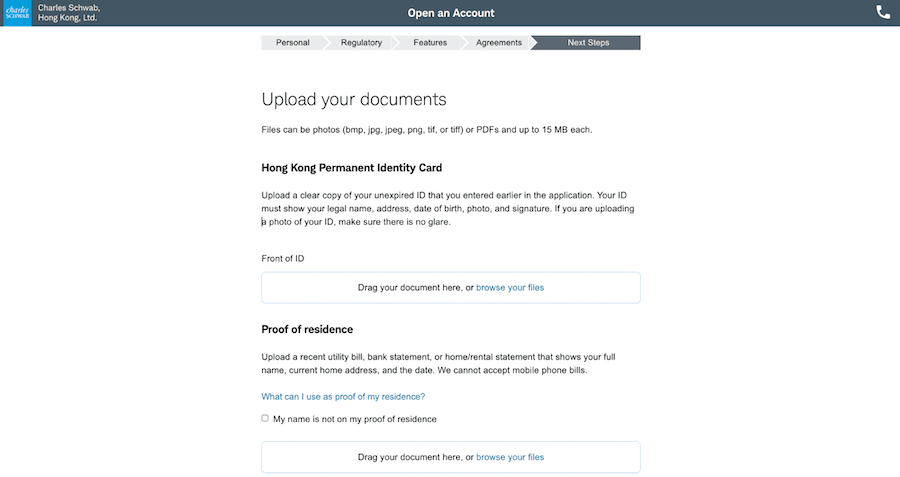Open 'What can I use as proof of my residence?'
This screenshot has height=477, width=900.
[343, 397]
